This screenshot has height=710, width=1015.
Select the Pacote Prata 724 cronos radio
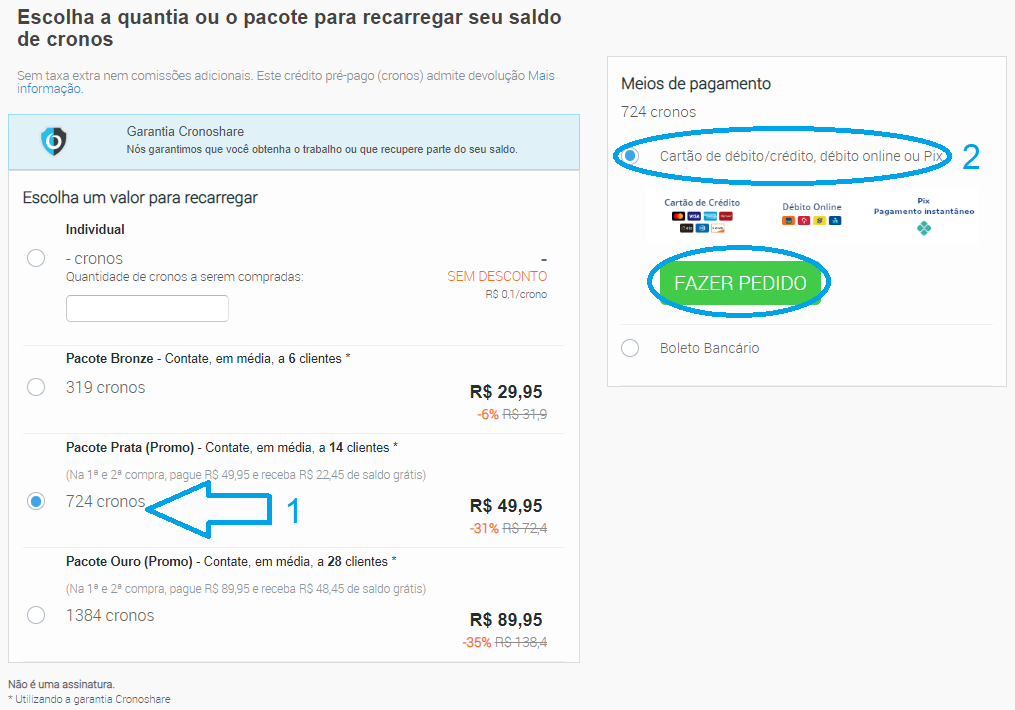pyautogui.click(x=36, y=502)
